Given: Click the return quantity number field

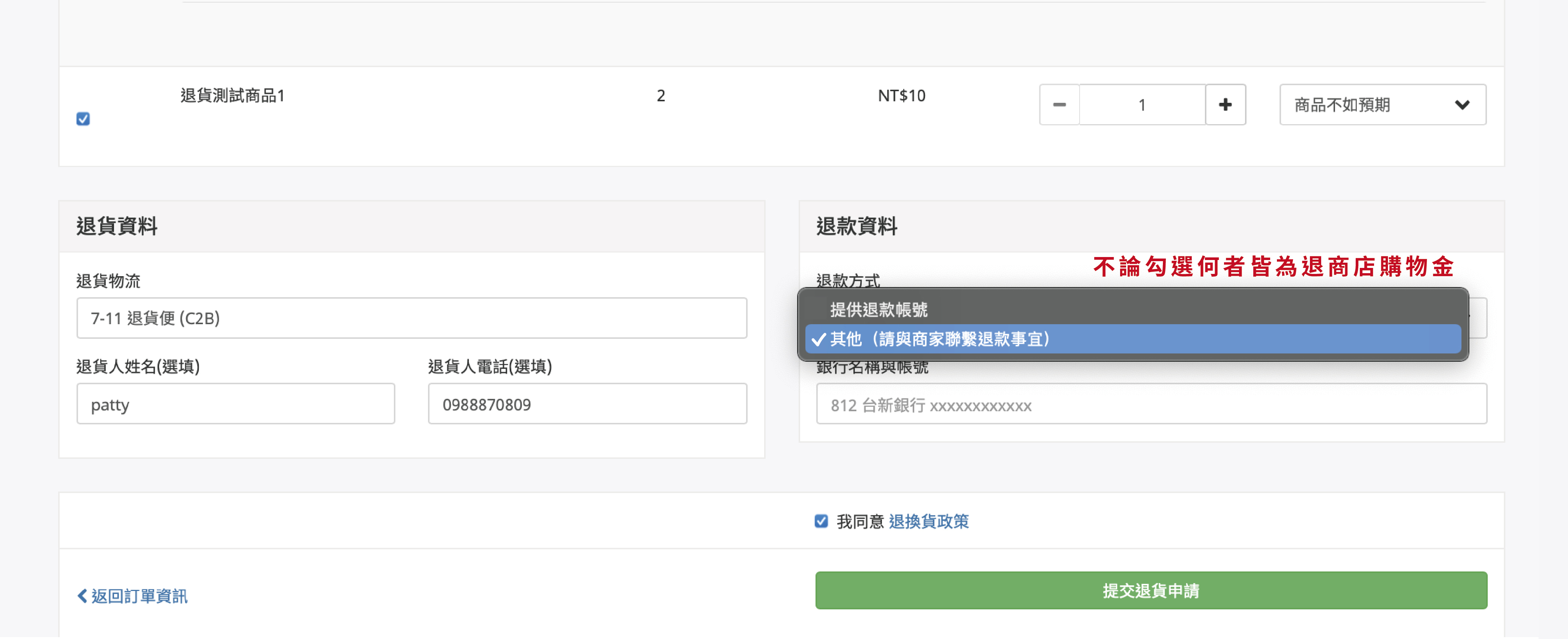Looking at the screenshot, I should point(1142,105).
